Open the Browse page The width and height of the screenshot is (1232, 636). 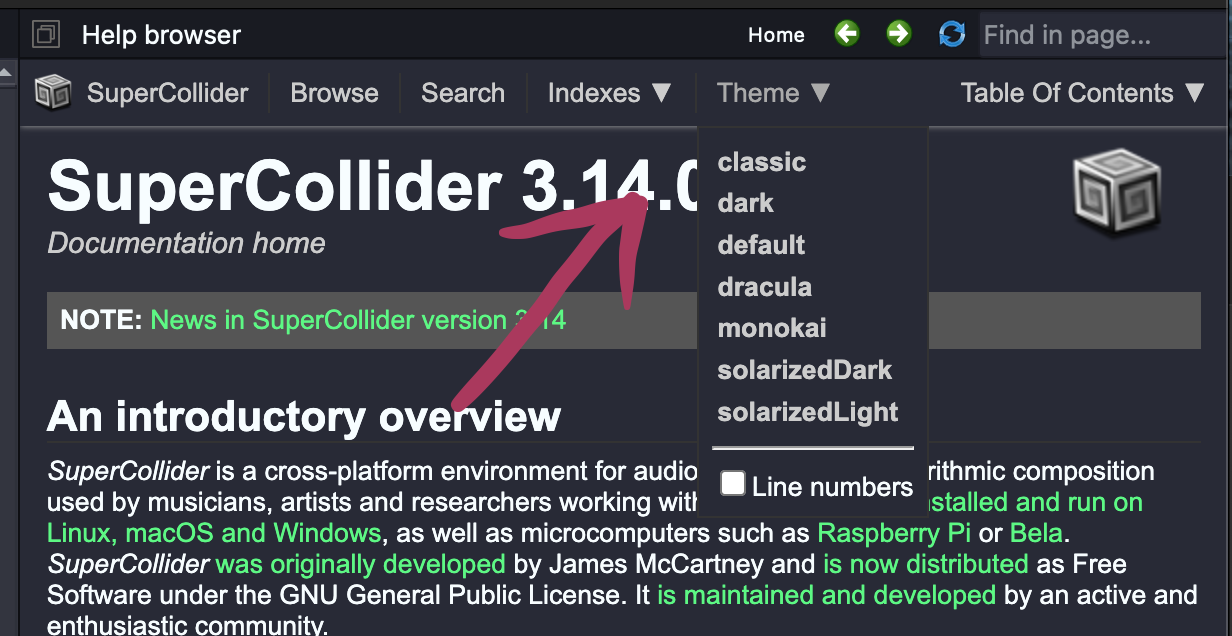pos(334,93)
